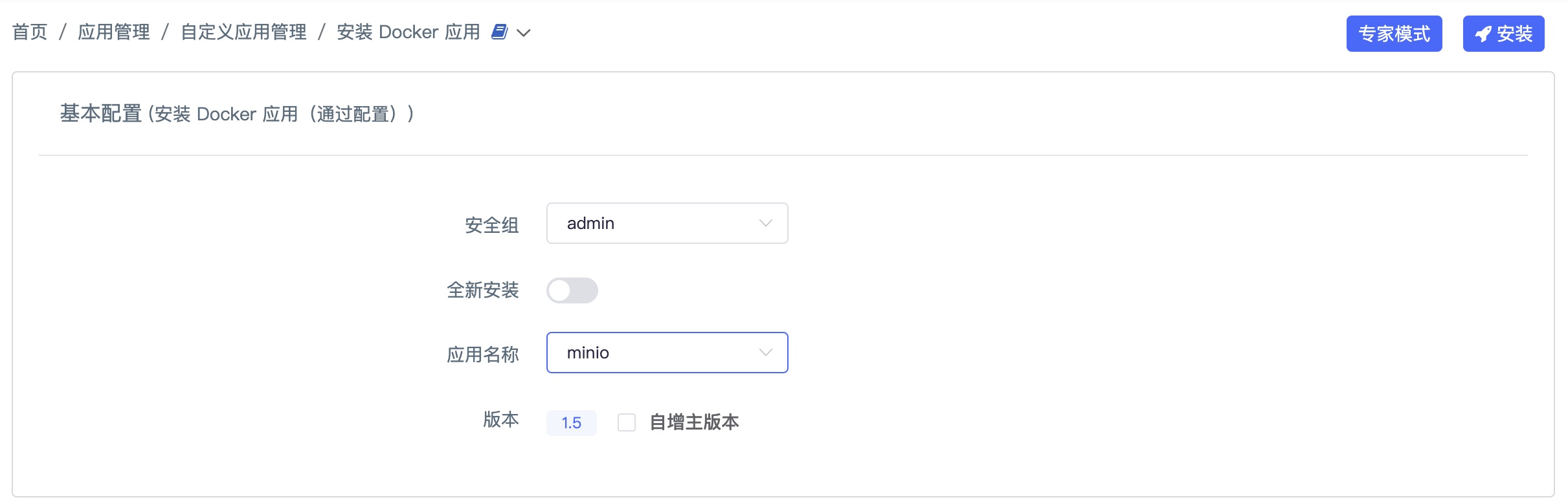Click the 安装 install button text
The width and height of the screenshot is (1568, 502).
pos(1514,34)
